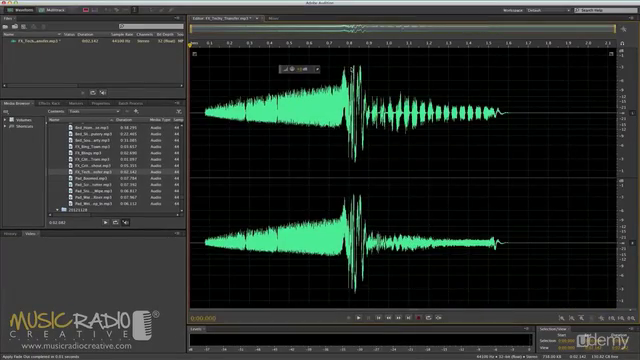Toggle spectral frequency display button
The height and width of the screenshot is (360, 640).
click(x=86, y=10)
